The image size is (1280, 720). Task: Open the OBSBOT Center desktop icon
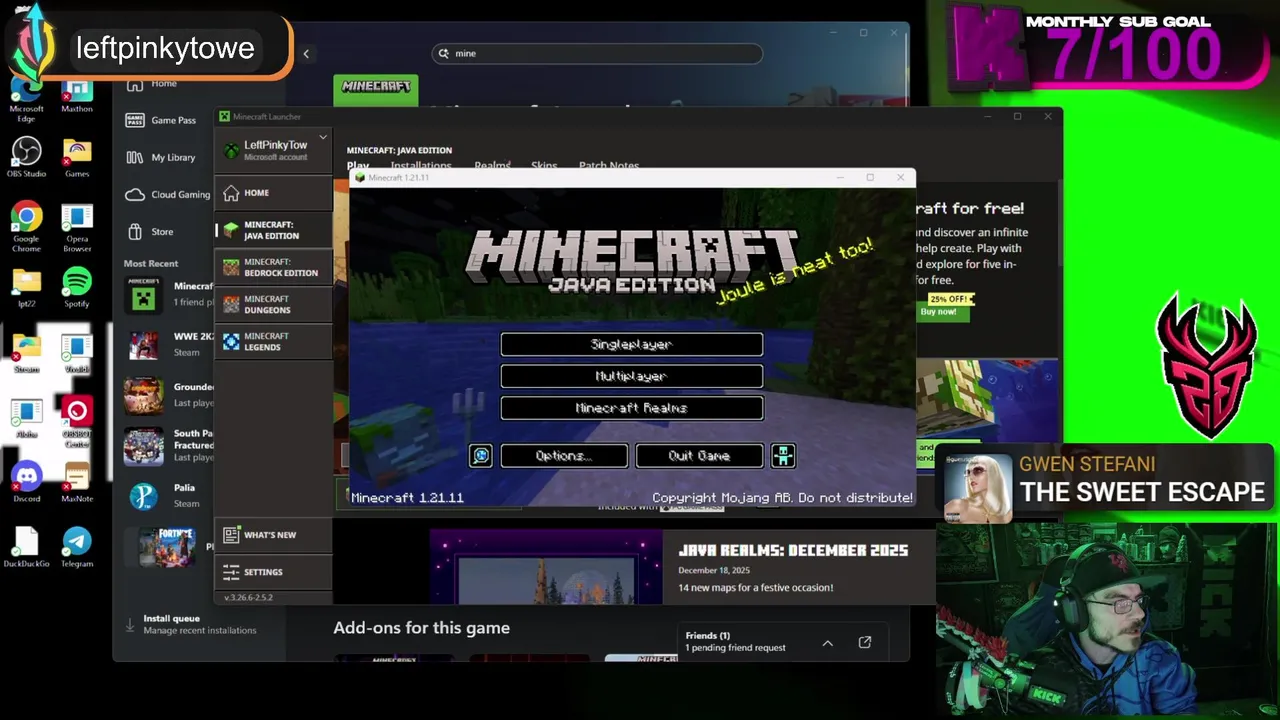(x=77, y=422)
